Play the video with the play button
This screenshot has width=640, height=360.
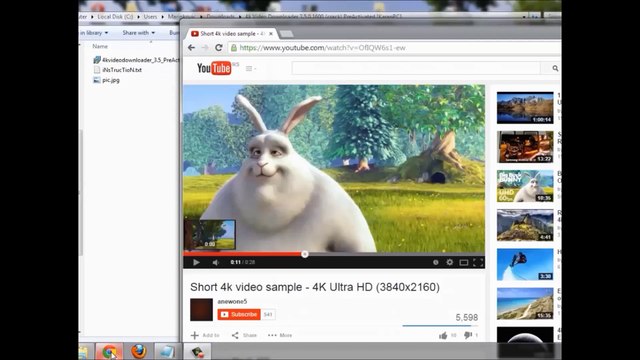(x=196, y=262)
